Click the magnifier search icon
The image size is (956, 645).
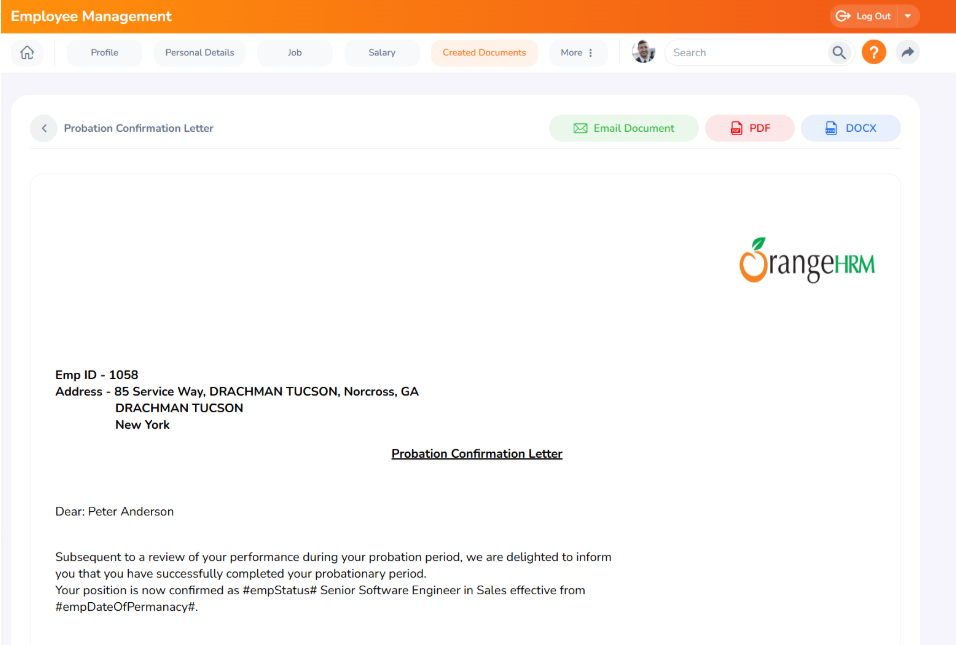pos(838,53)
